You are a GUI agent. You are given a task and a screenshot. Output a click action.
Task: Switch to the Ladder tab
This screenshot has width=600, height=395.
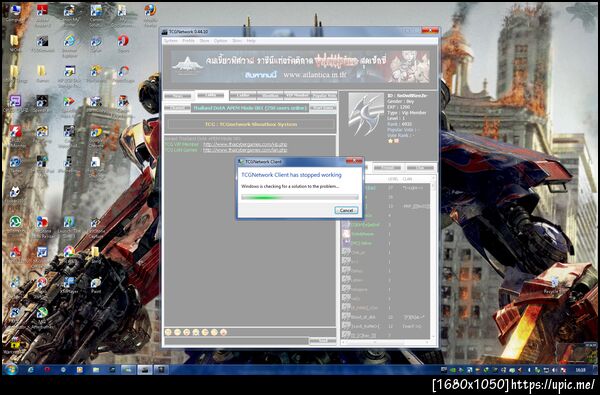(243, 95)
